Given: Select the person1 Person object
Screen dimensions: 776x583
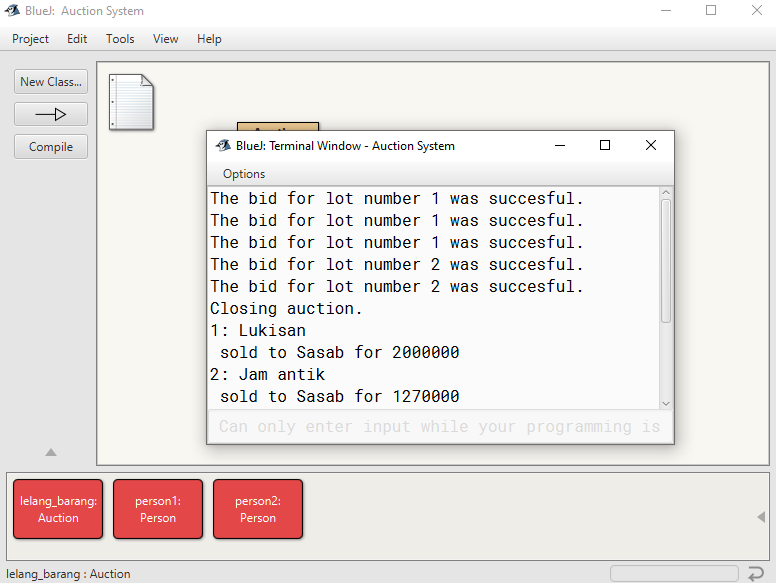Looking at the screenshot, I should click(x=158, y=509).
